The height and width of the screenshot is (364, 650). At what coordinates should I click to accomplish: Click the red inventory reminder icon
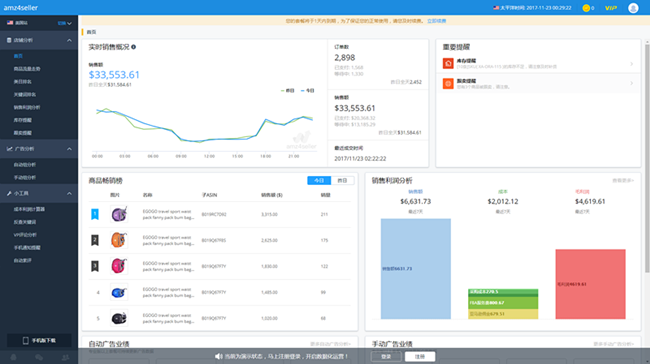point(448,63)
